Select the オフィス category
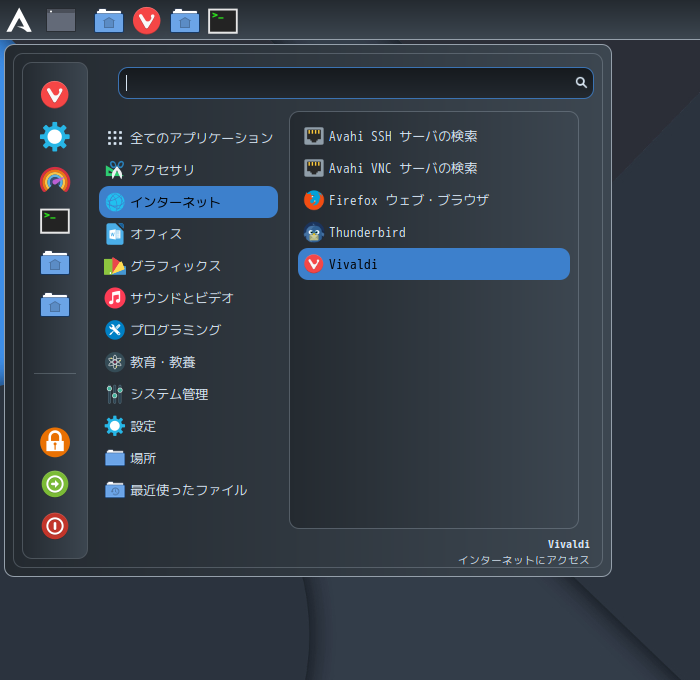 pos(188,234)
